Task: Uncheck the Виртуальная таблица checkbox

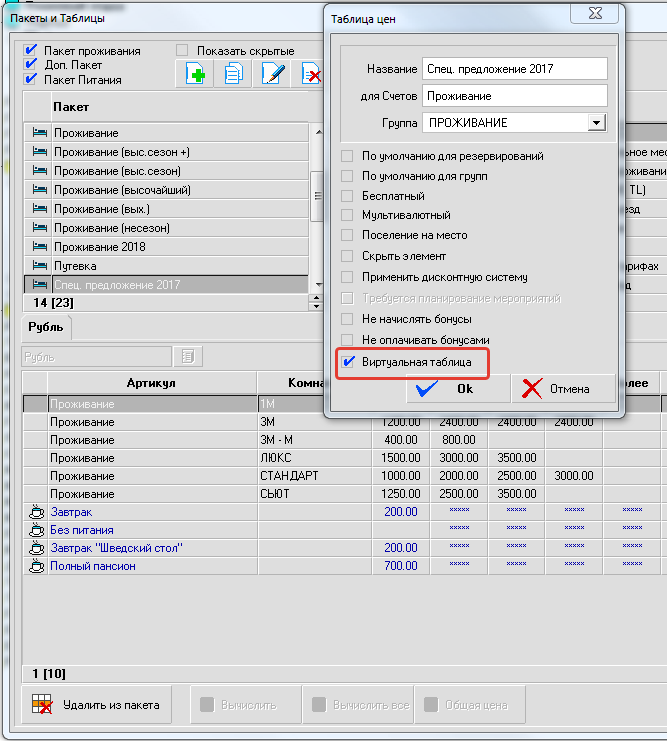Action: point(348,362)
